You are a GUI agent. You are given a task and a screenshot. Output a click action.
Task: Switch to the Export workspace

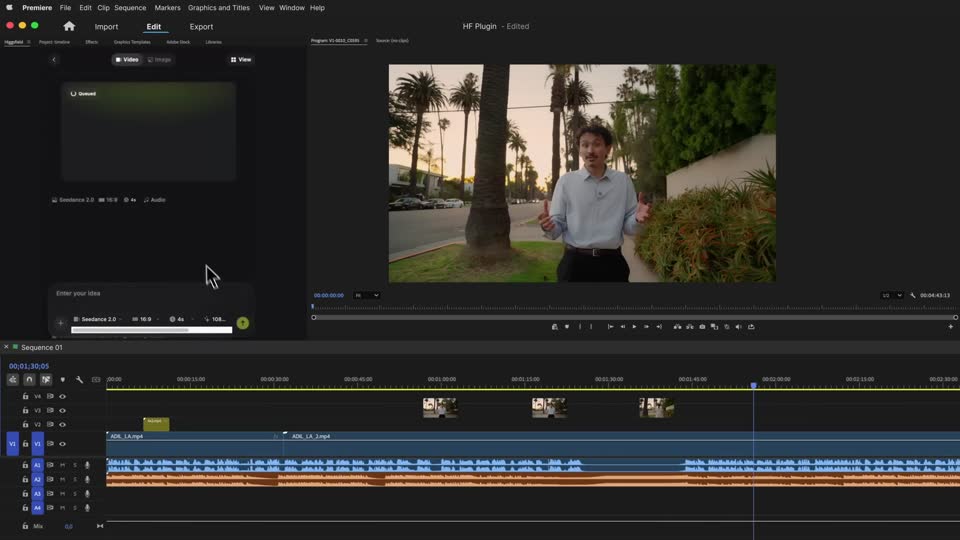click(x=201, y=27)
